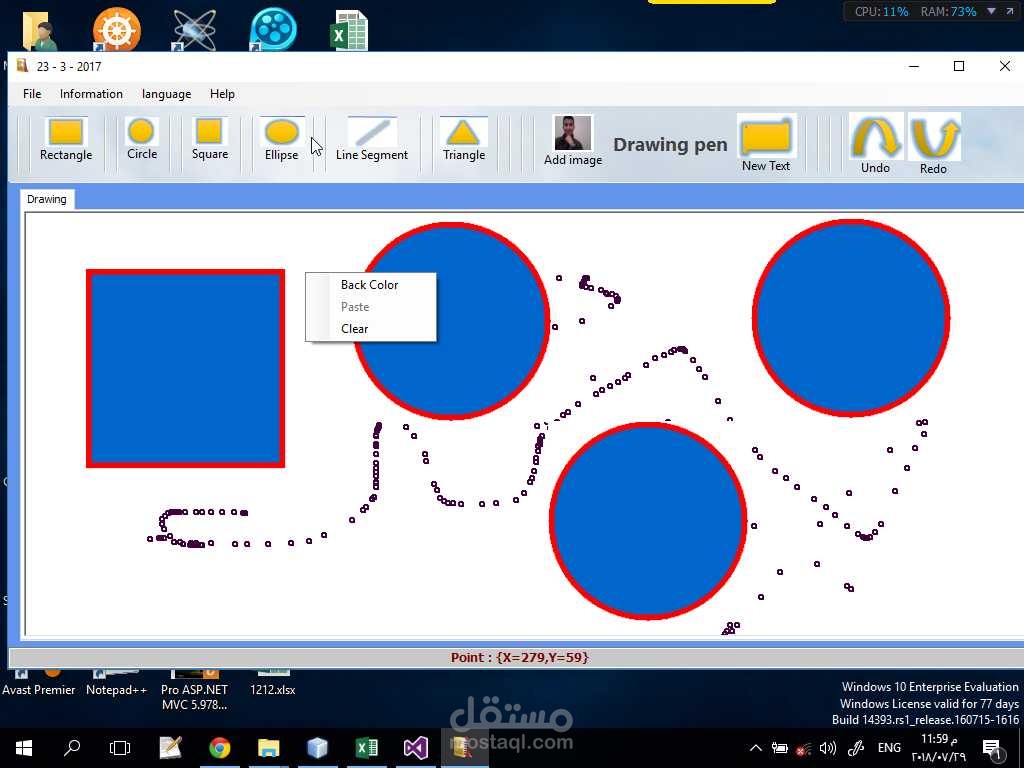Click the network tray icon

(803, 748)
